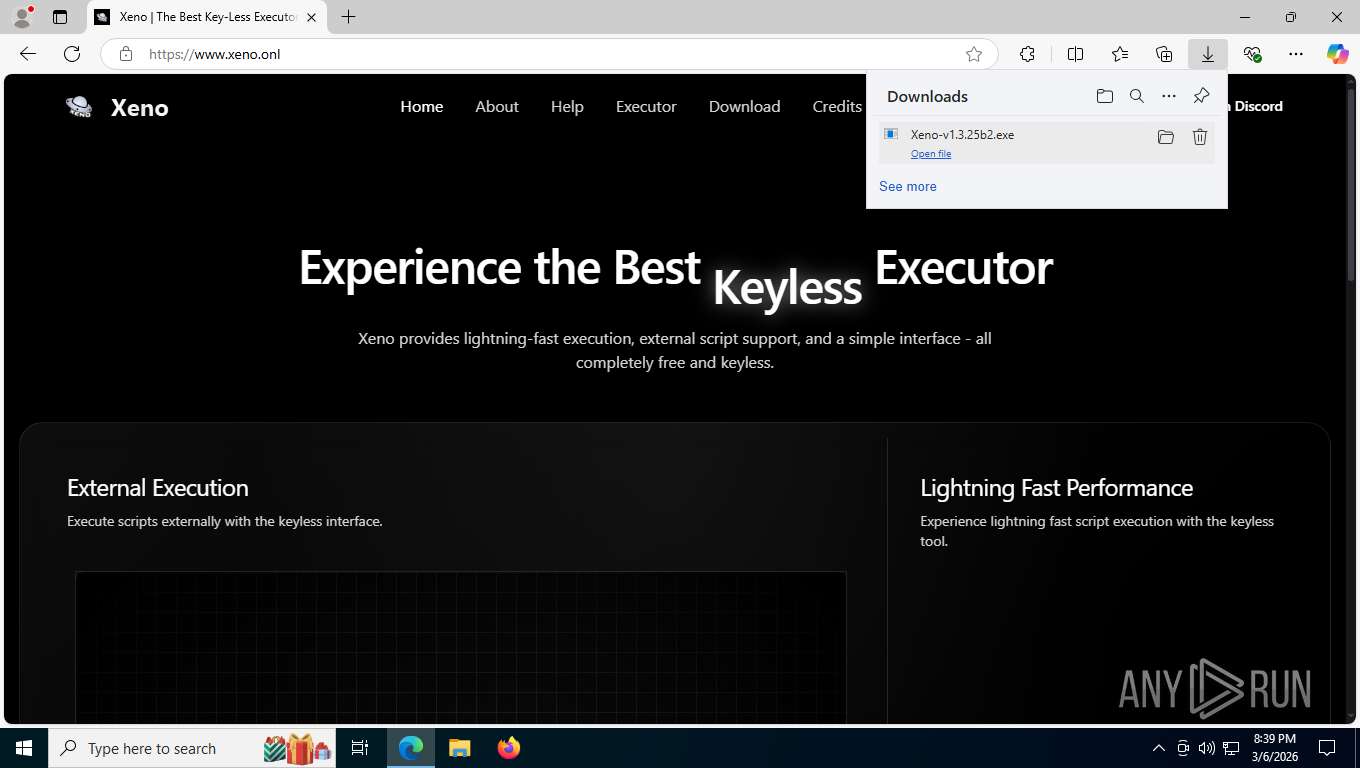Click the External Execution heading

158,488
